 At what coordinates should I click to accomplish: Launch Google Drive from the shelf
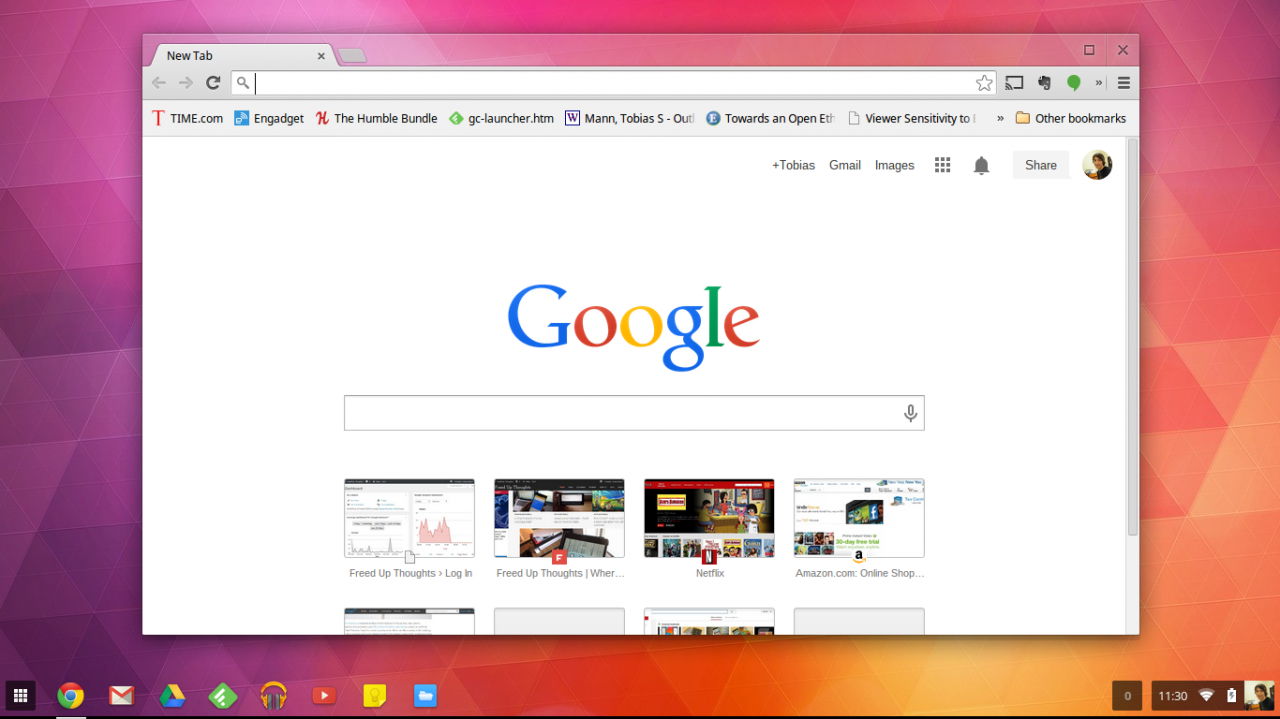pyautogui.click(x=172, y=695)
